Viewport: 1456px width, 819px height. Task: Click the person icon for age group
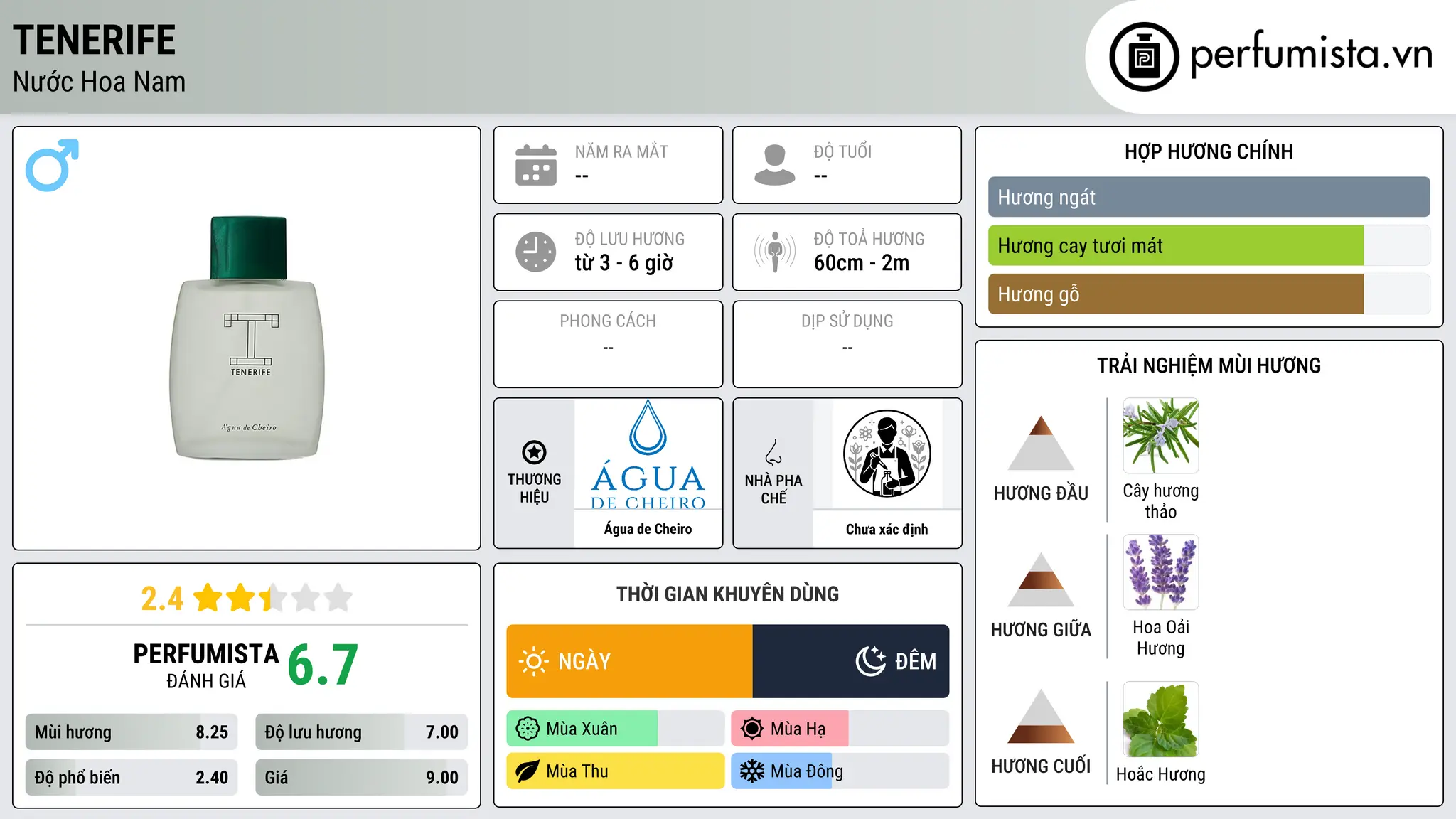coord(775,165)
